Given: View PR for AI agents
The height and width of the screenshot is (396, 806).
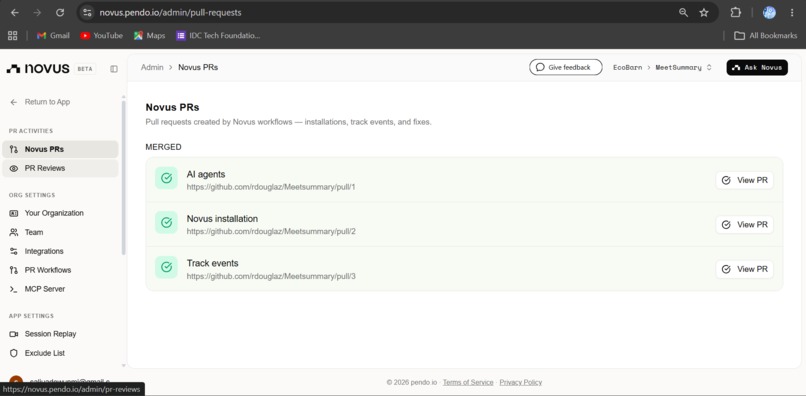Looking at the screenshot, I should (744, 180).
